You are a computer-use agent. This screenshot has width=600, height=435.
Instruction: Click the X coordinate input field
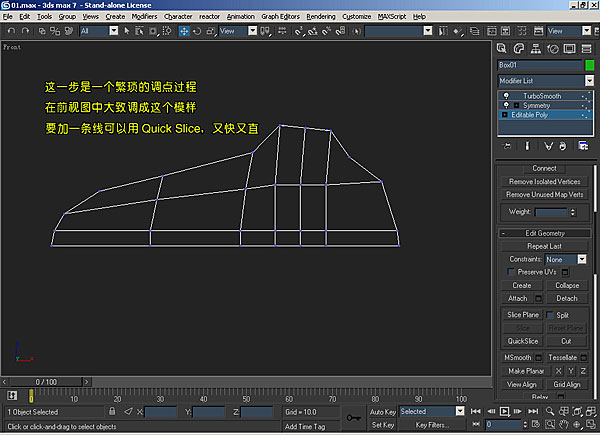(x=161, y=412)
